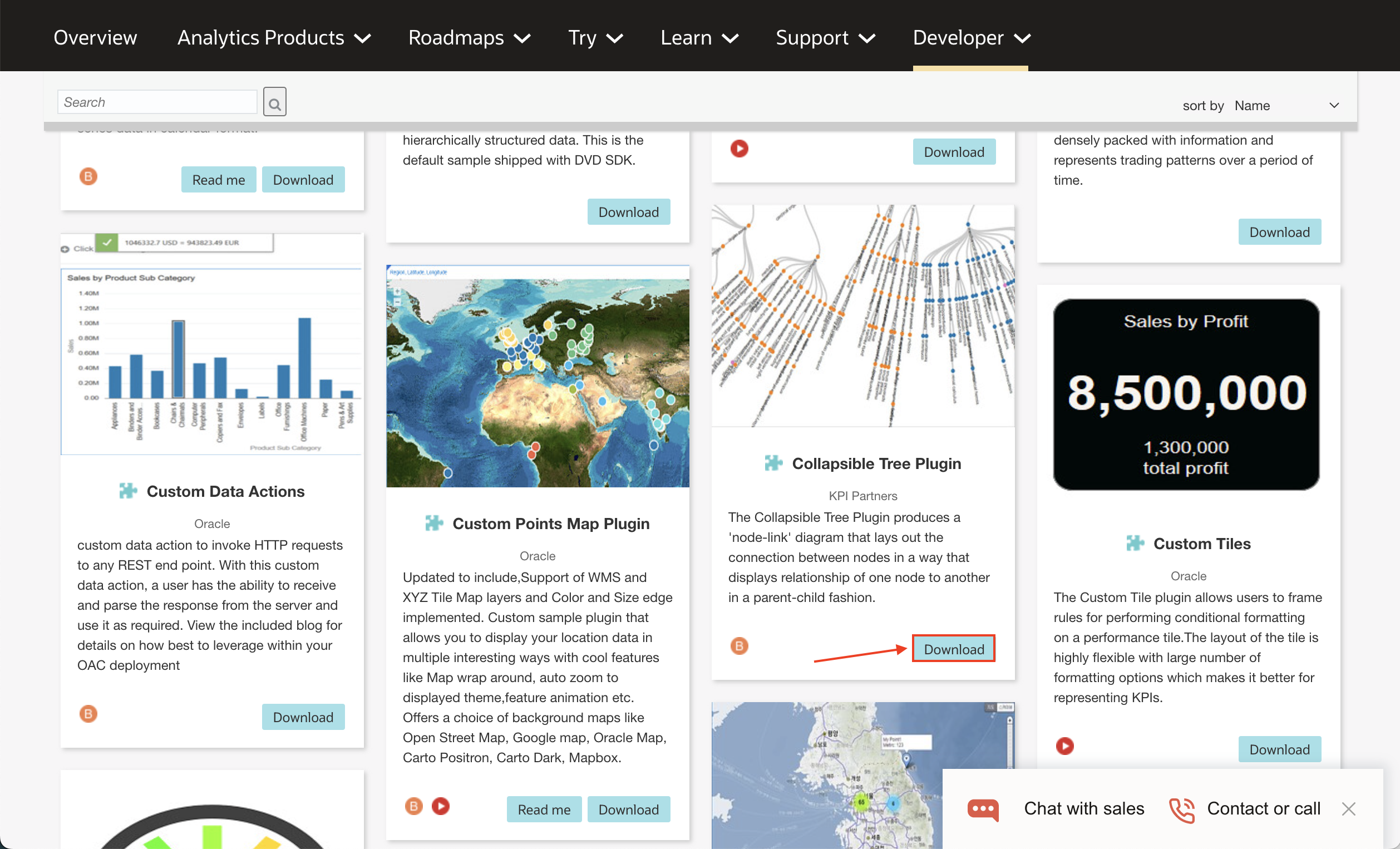
Task: Play video icon on Custom Tiles card
Action: (x=1064, y=746)
